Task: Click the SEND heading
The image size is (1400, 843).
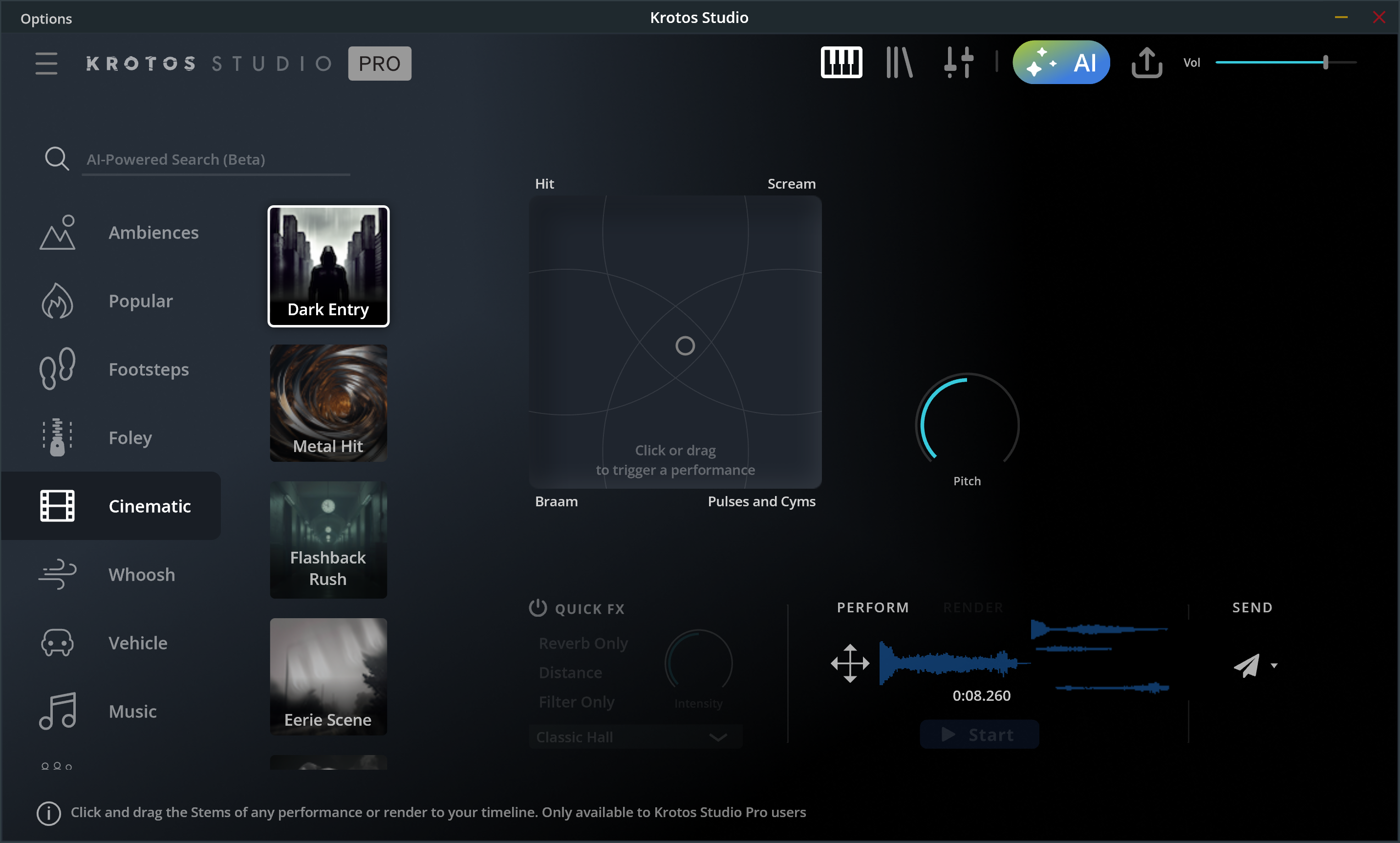Action: click(1252, 607)
